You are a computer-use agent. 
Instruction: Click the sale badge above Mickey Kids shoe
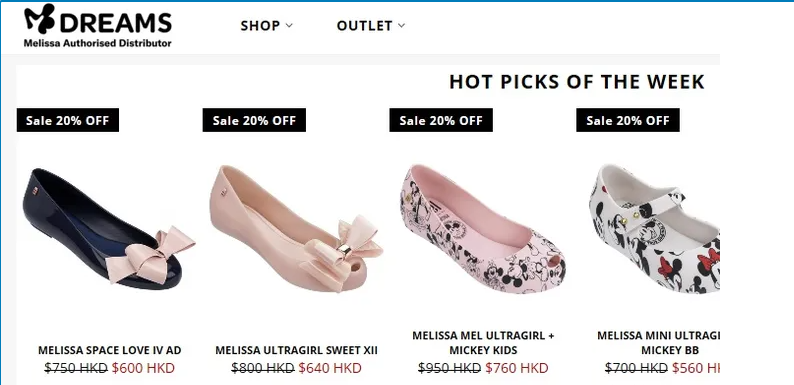[441, 120]
